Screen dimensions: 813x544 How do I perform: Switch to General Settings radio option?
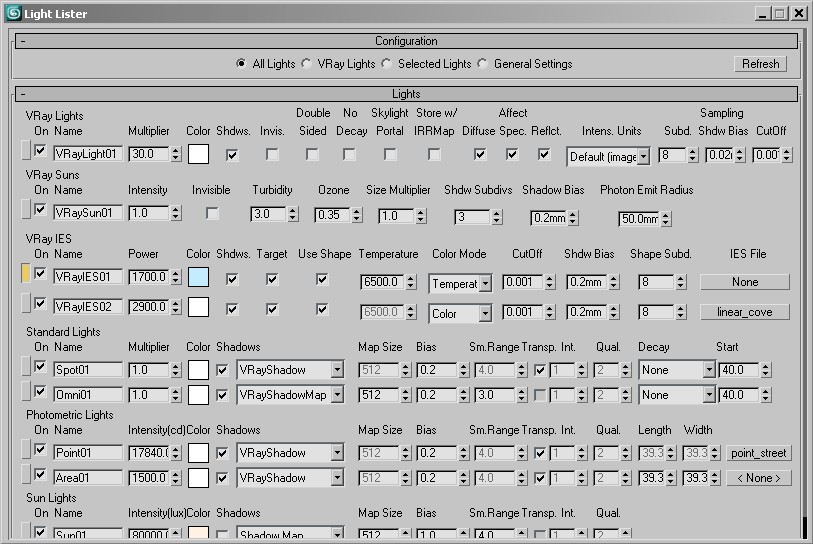click(482, 64)
